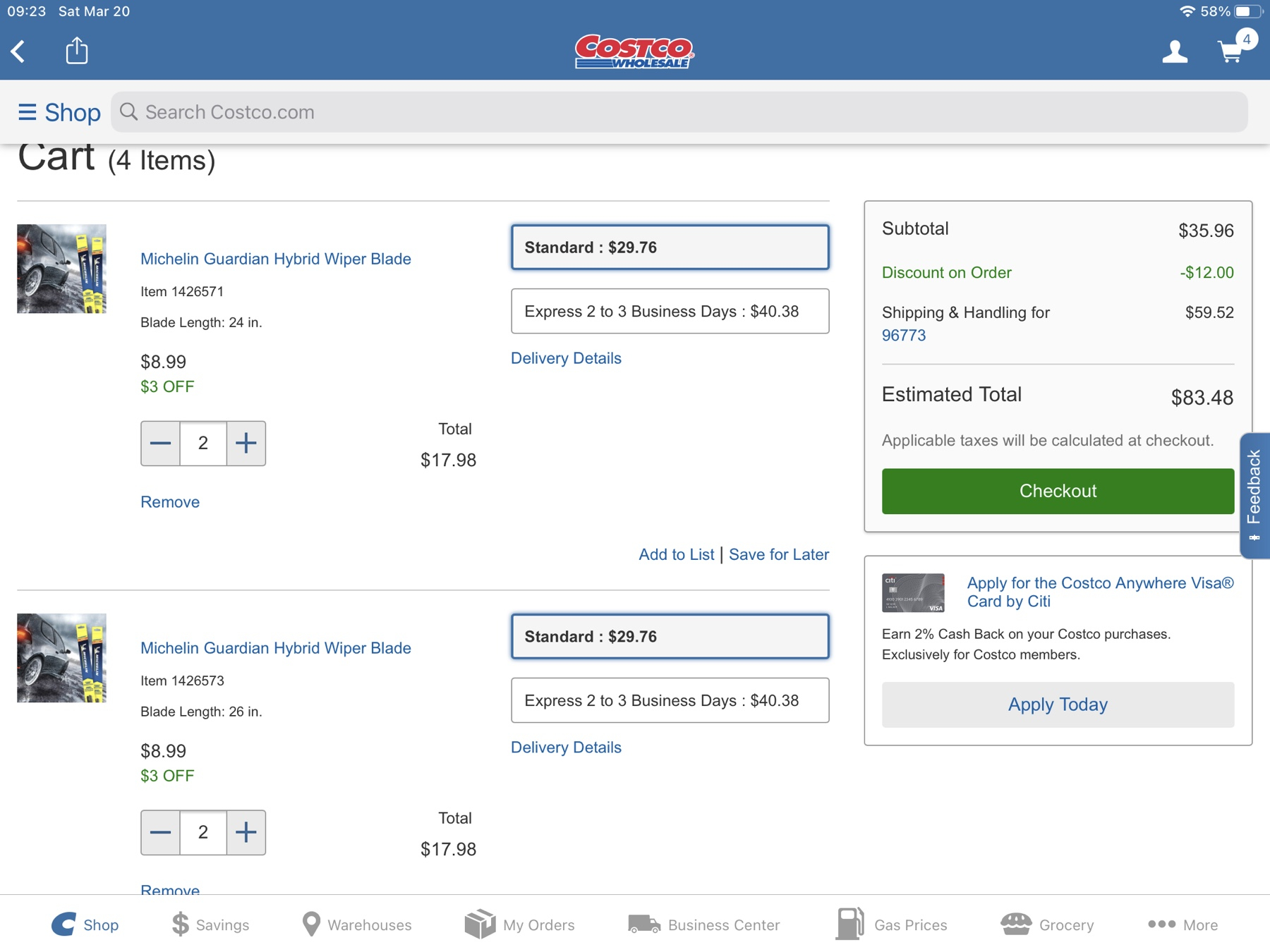The image size is (1270, 952).
Task: Tap the 09:23 clock in status bar
Action: pos(27,11)
